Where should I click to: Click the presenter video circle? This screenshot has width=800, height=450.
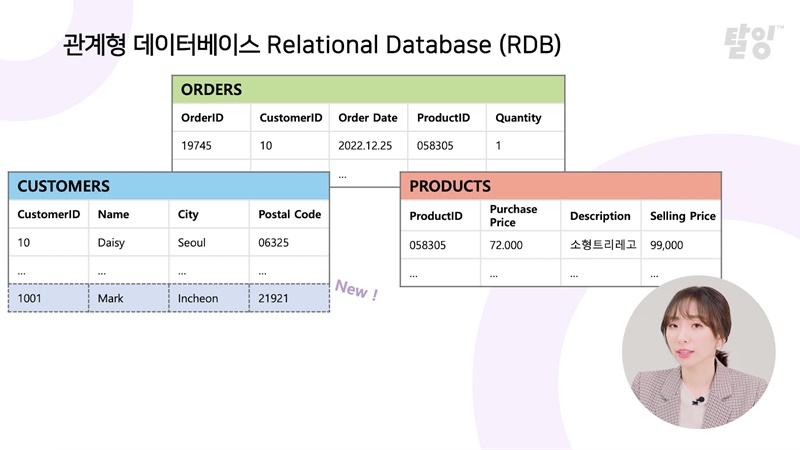coord(699,353)
